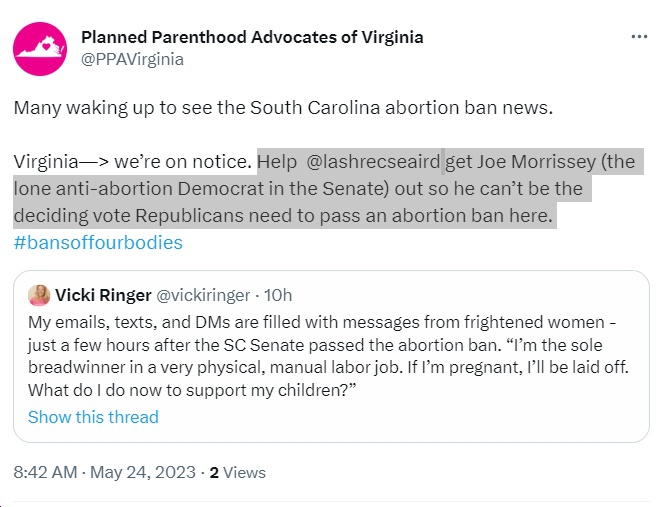Open Planned Parenthood Advocates of Virginia avatar
Image resolution: width=660 pixels, height=507 pixels.
tap(40, 49)
